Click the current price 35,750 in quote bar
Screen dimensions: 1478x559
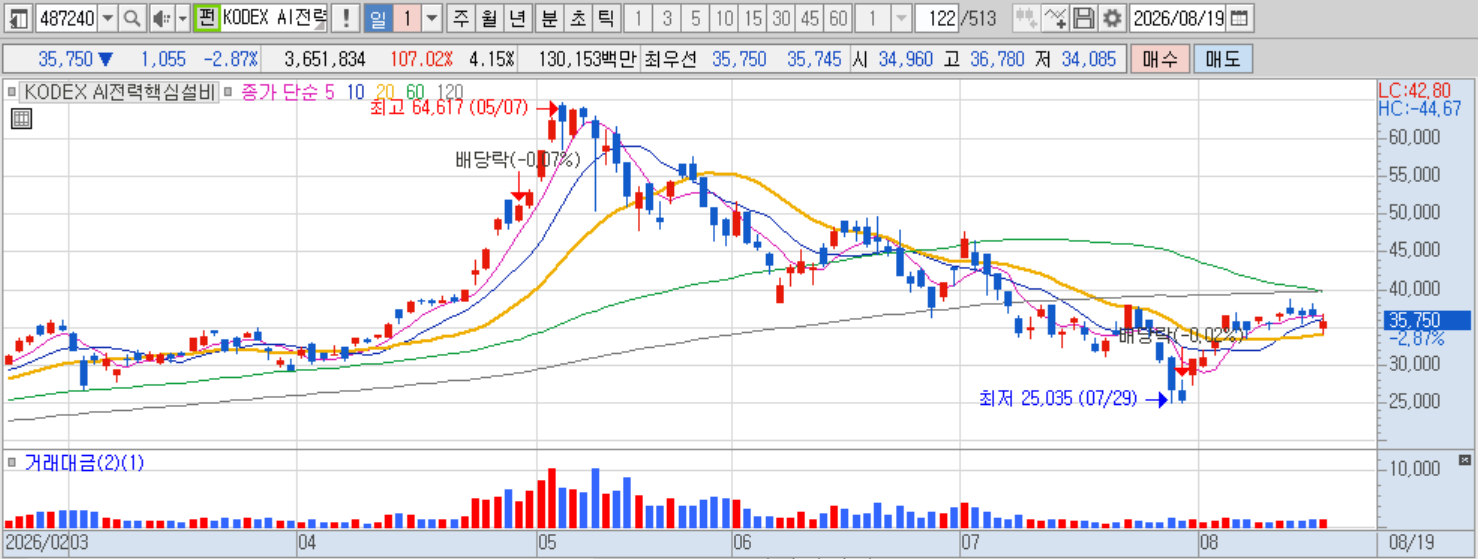(67, 59)
